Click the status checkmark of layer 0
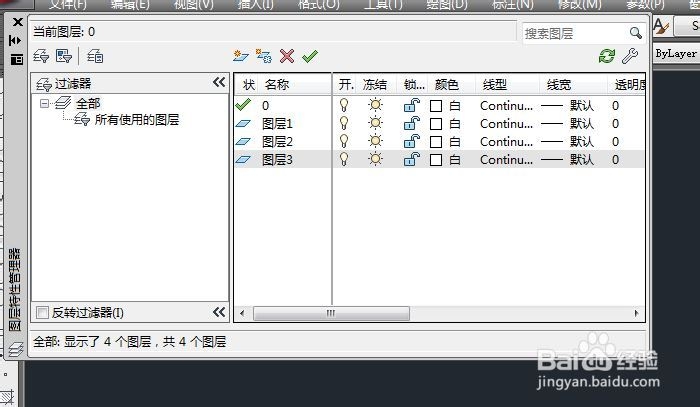The image size is (700, 407). point(243,105)
